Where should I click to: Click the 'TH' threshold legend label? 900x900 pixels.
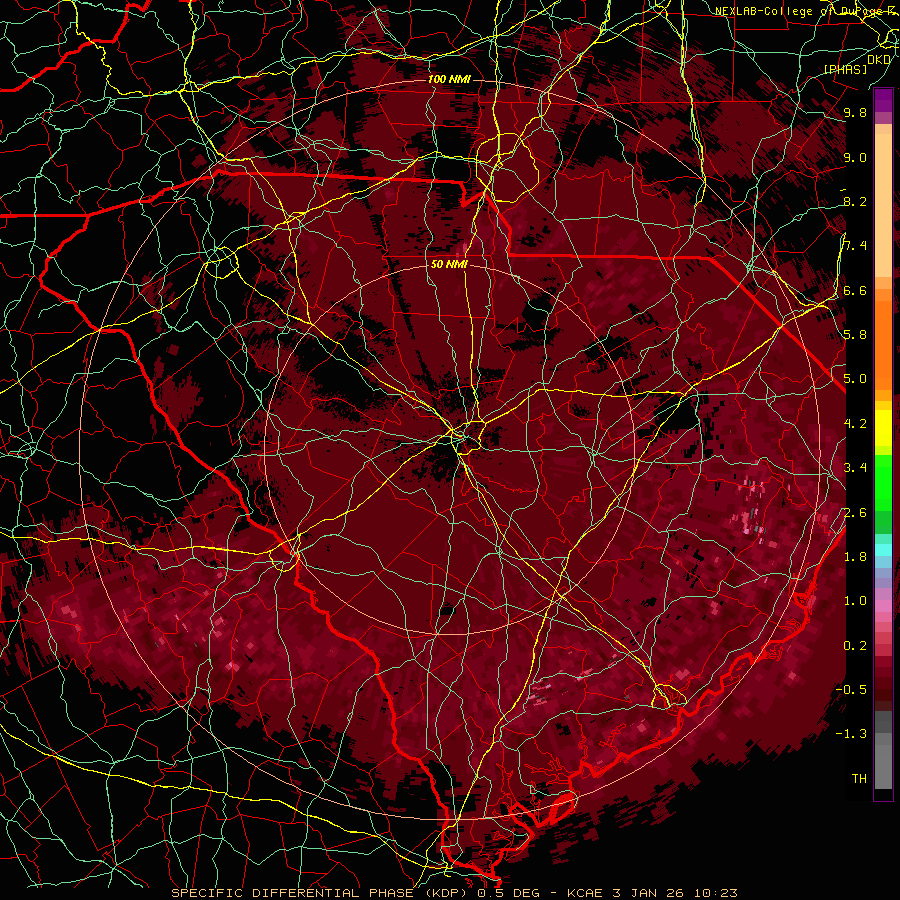(859, 779)
